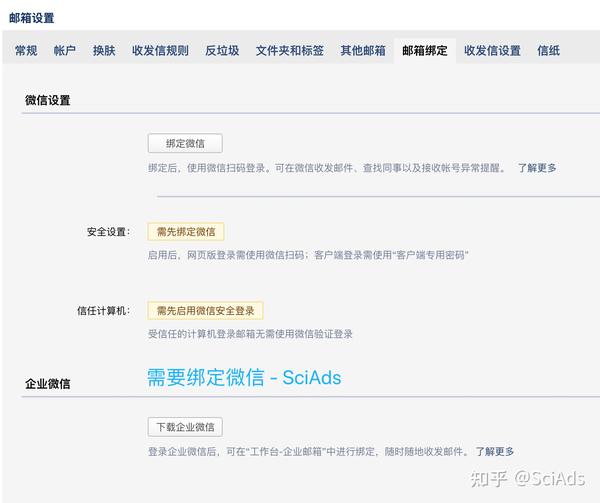Go to the 收发信规则 tab
This screenshot has width=600, height=503.
coord(160,50)
